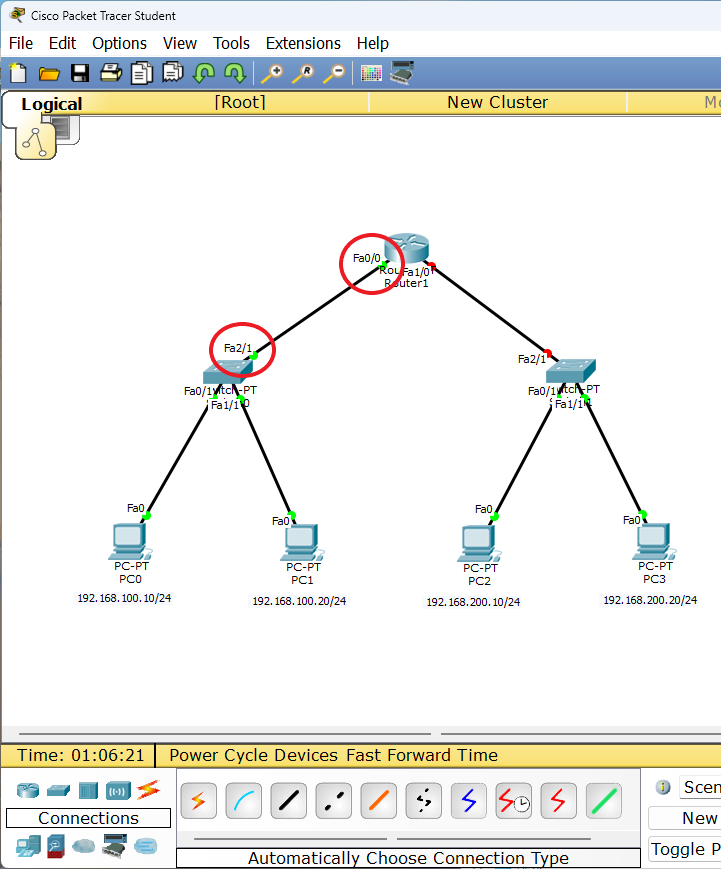Click the 192.168.200.20/24 label
Image resolution: width=721 pixels, height=869 pixels.
650,600
